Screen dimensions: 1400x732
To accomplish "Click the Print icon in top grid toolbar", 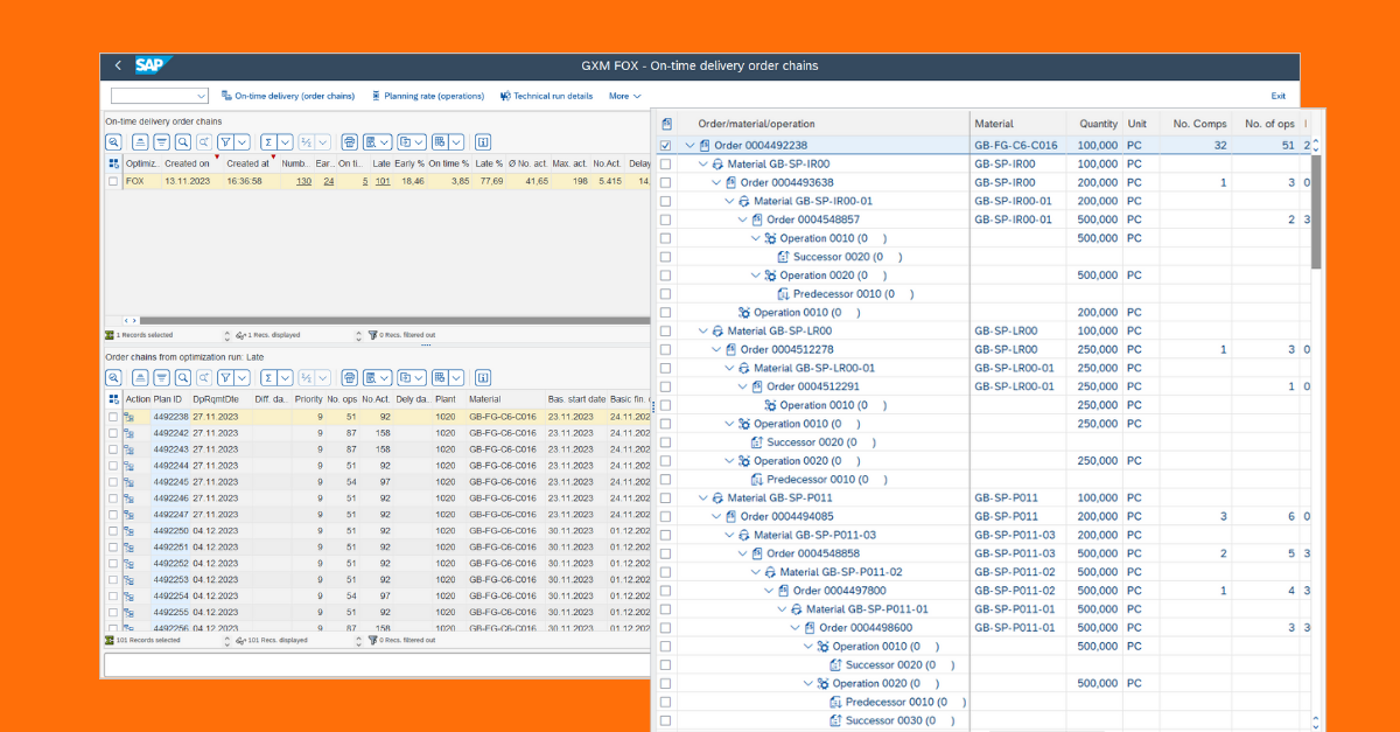I will [x=349, y=142].
